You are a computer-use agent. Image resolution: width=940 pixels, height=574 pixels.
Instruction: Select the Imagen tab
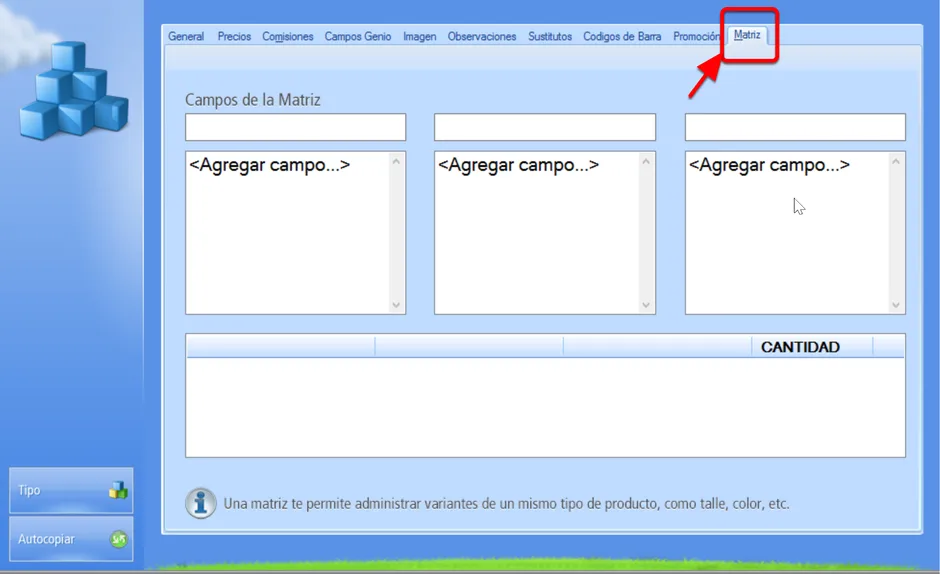(420, 37)
